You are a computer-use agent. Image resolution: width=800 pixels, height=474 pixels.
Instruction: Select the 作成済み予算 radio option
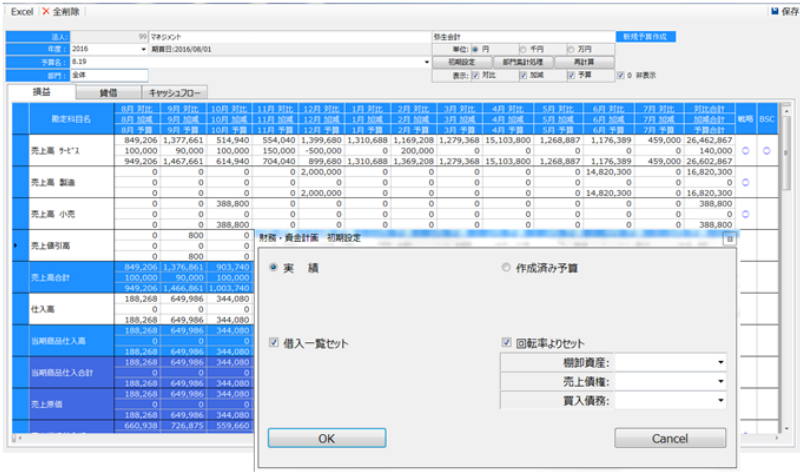click(x=507, y=268)
